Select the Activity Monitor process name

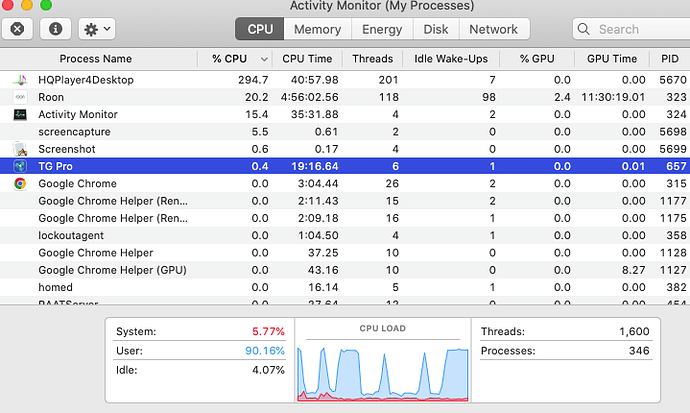point(78,114)
